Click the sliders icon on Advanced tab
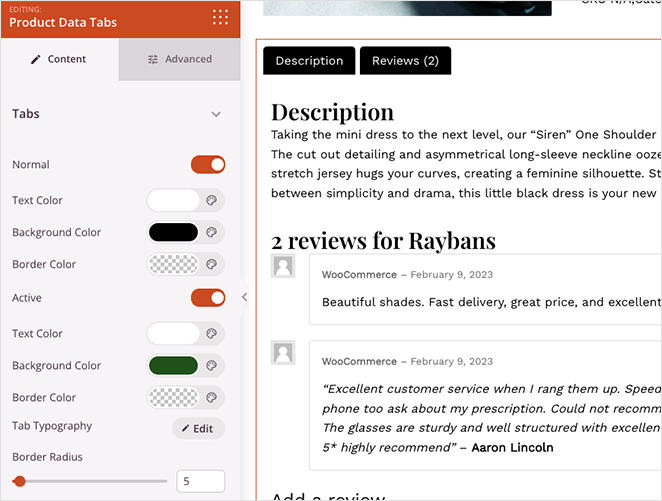 coord(153,60)
